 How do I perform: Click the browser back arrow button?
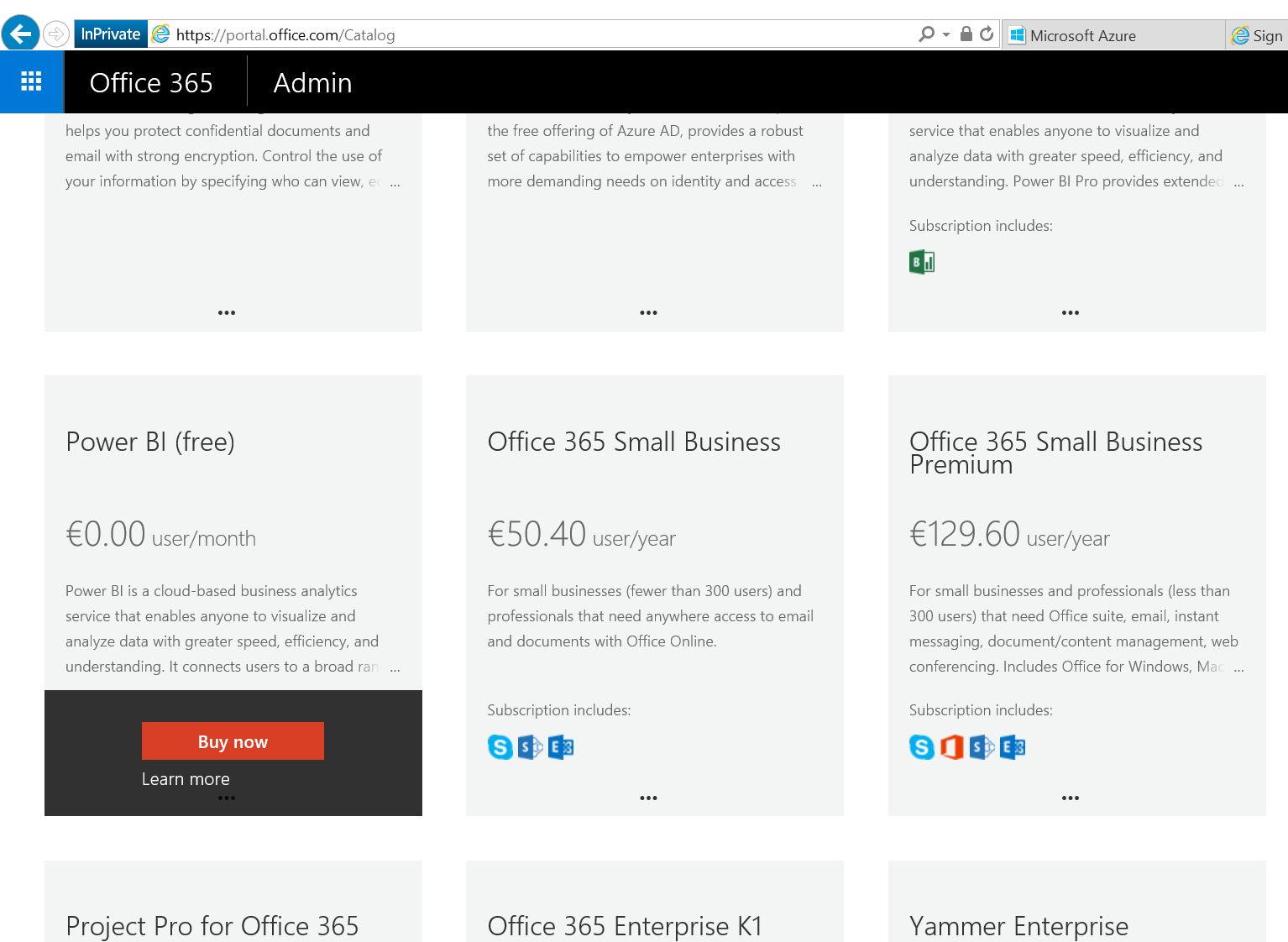20,34
